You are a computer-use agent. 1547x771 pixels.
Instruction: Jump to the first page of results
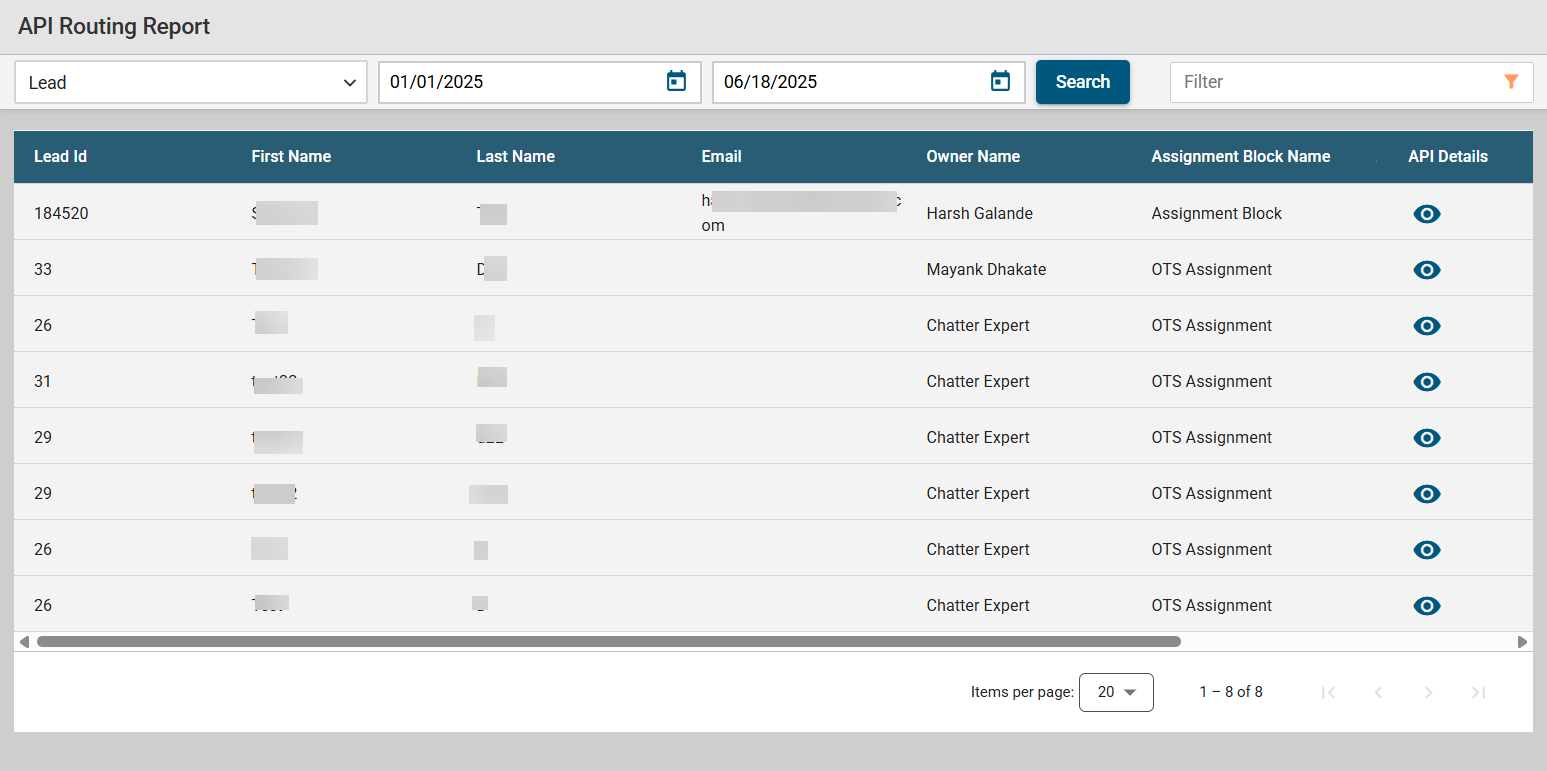pos(1328,692)
